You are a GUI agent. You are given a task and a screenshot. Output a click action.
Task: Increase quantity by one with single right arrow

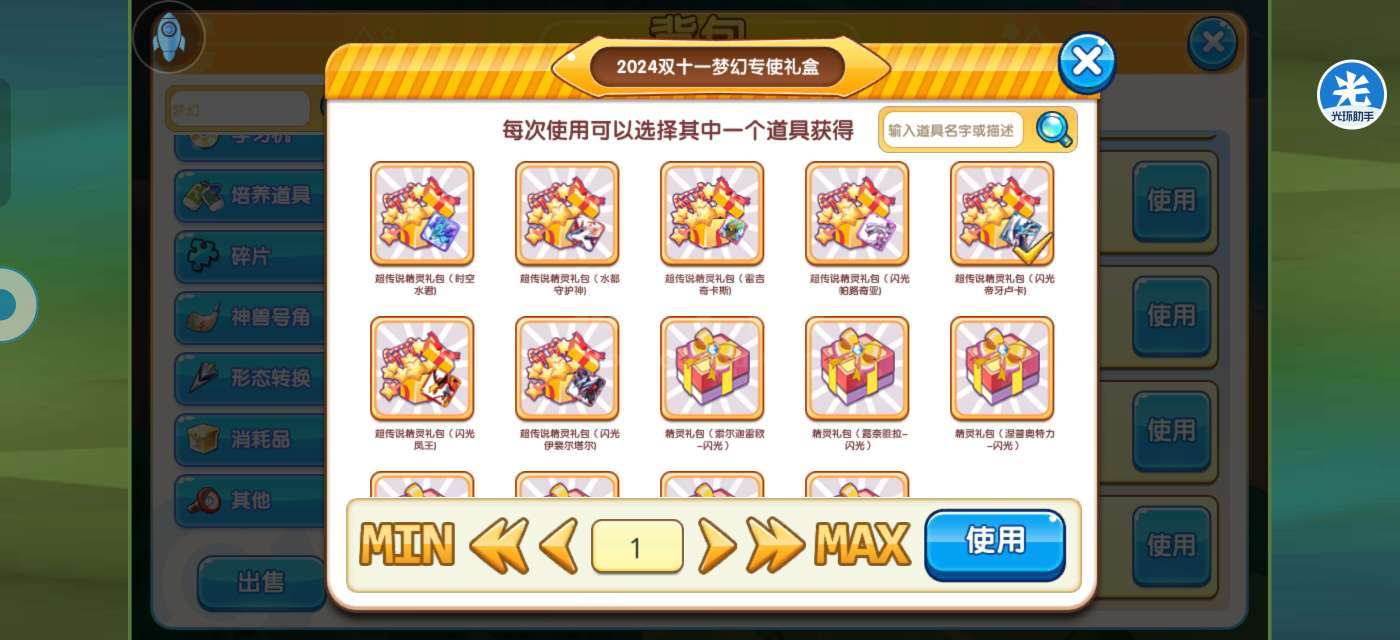click(x=716, y=546)
